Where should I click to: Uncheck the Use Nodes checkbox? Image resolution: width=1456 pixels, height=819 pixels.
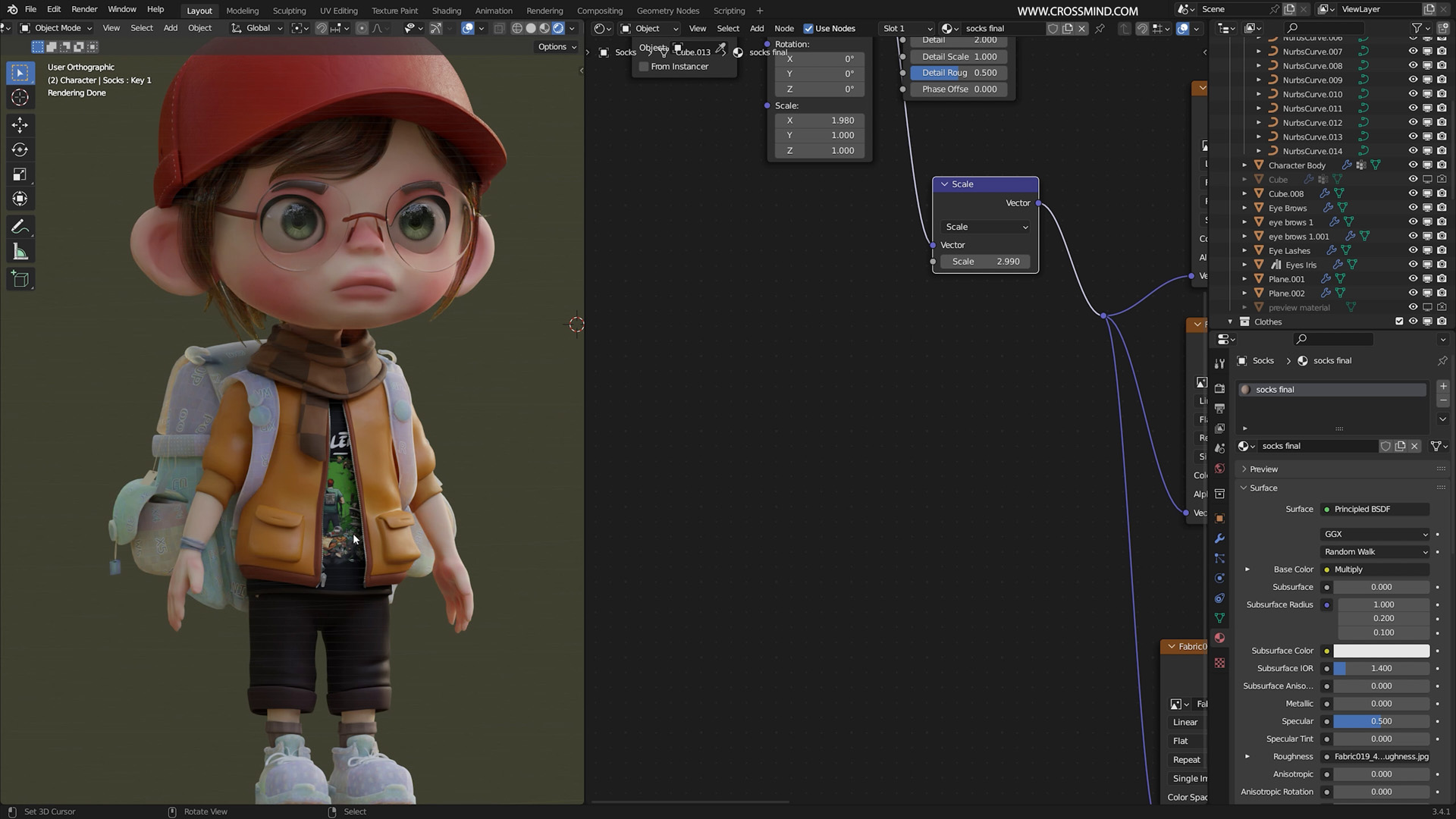[x=808, y=28]
